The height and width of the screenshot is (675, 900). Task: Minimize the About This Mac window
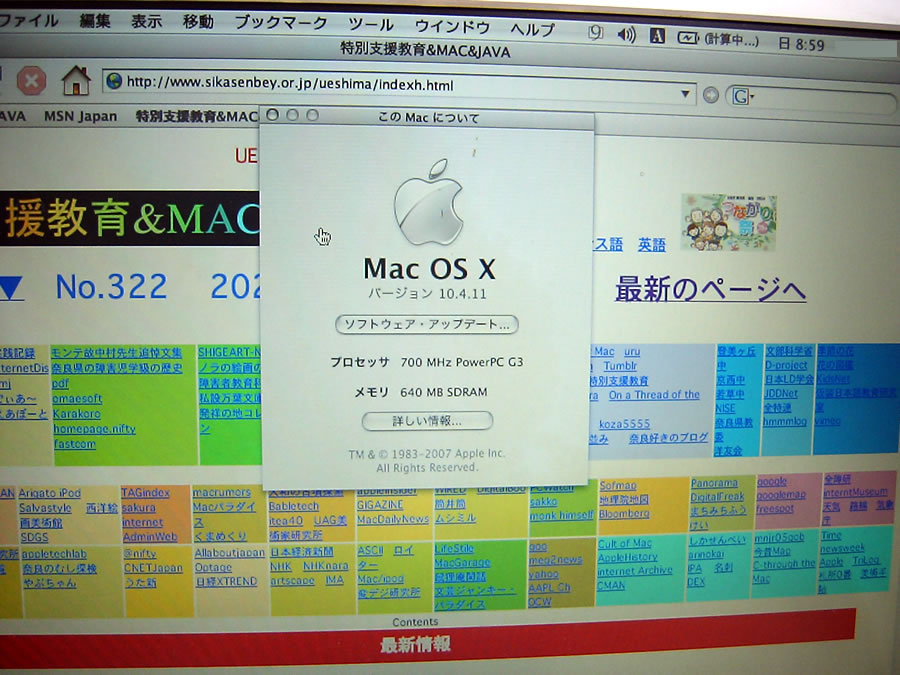[x=292, y=115]
